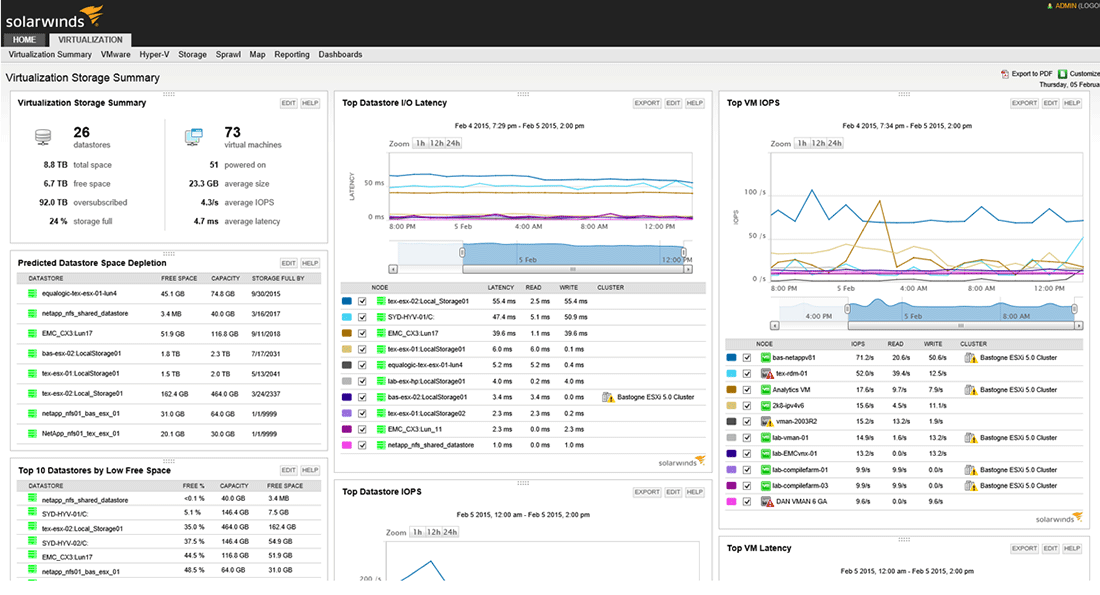Screen dimensions: 1100x595
Task: Click left scroll arrow of VM IOPS navigator
Action: 774,326
